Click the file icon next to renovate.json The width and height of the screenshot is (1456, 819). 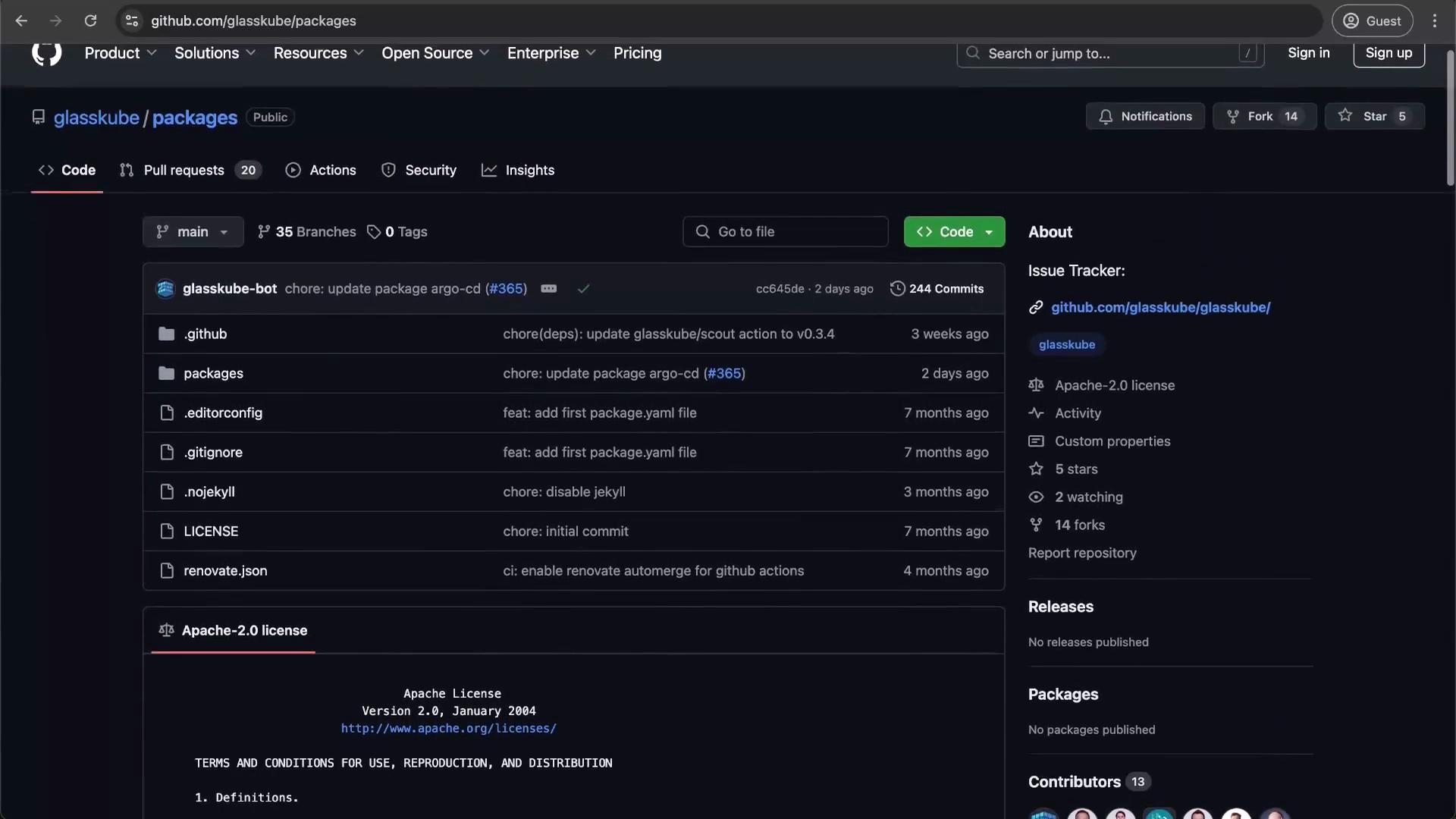tap(167, 570)
